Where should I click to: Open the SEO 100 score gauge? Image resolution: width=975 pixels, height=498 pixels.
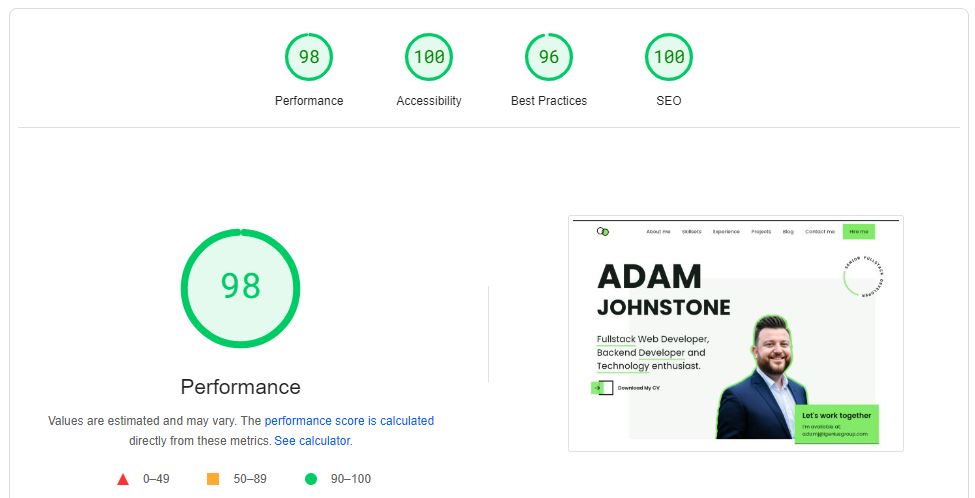[x=669, y=57]
